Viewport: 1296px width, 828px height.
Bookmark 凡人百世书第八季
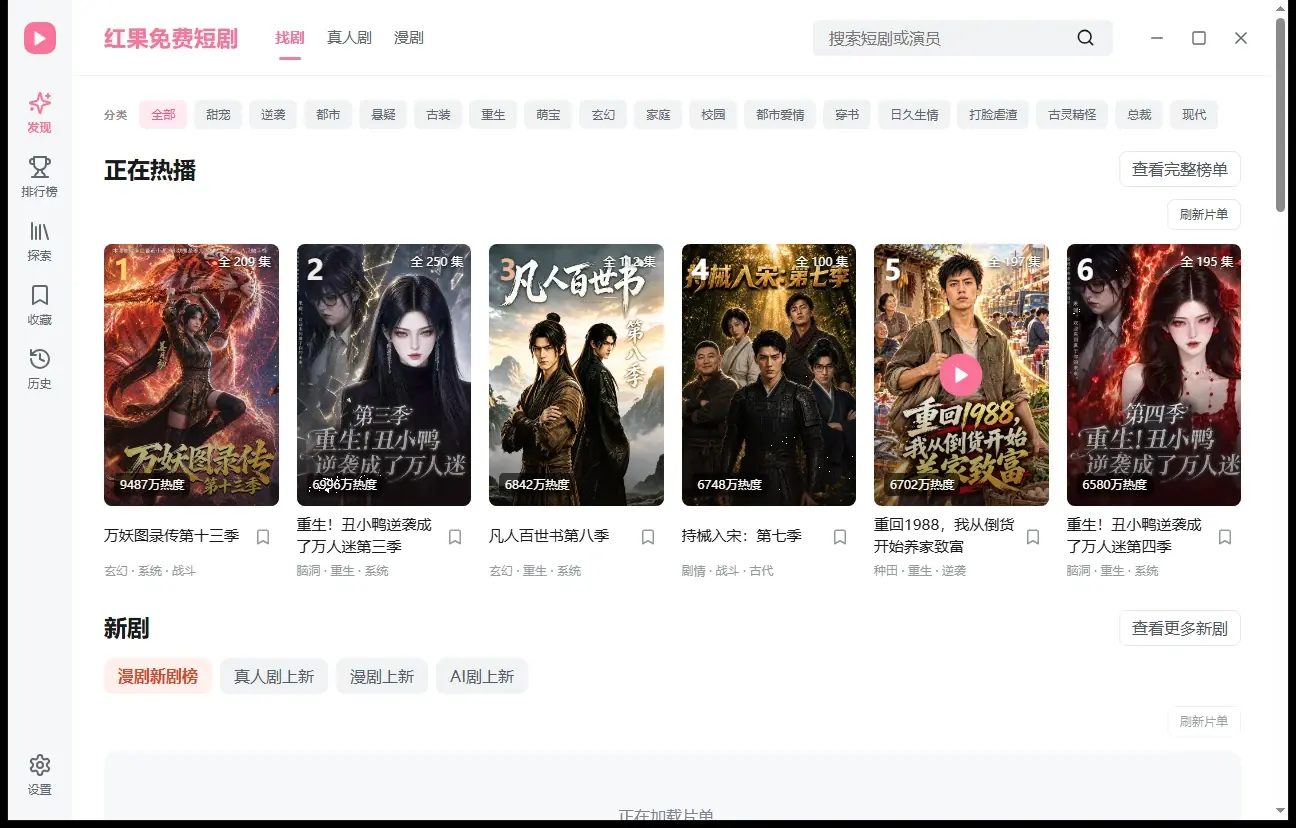pyautogui.click(x=648, y=537)
